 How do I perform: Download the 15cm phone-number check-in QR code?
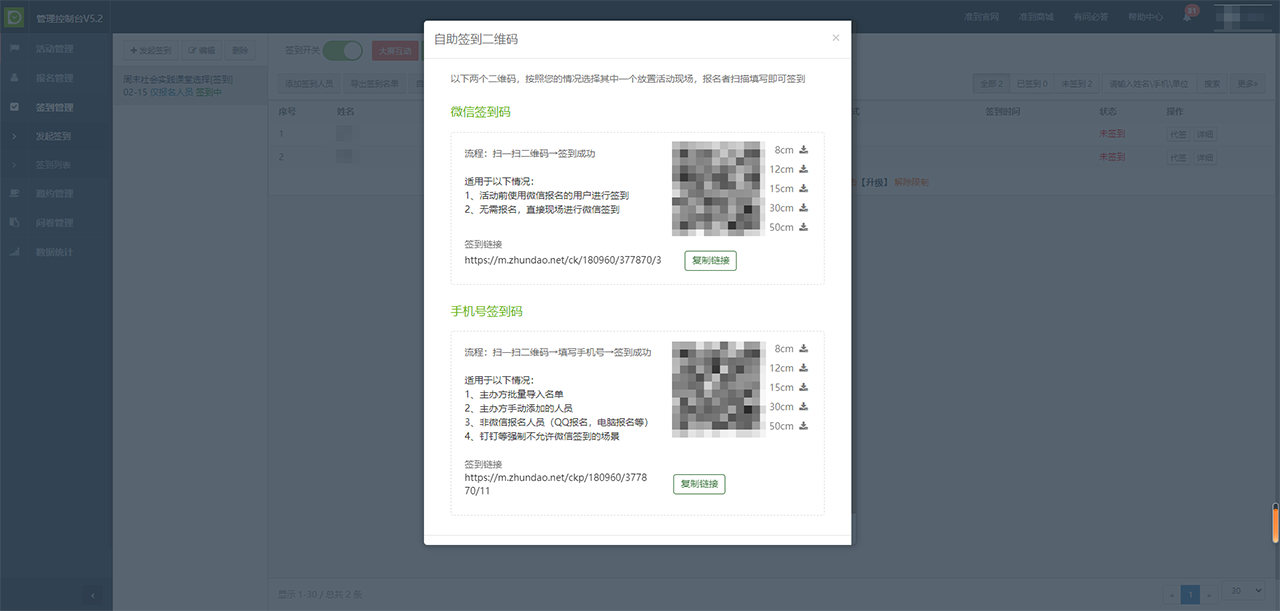(x=804, y=387)
